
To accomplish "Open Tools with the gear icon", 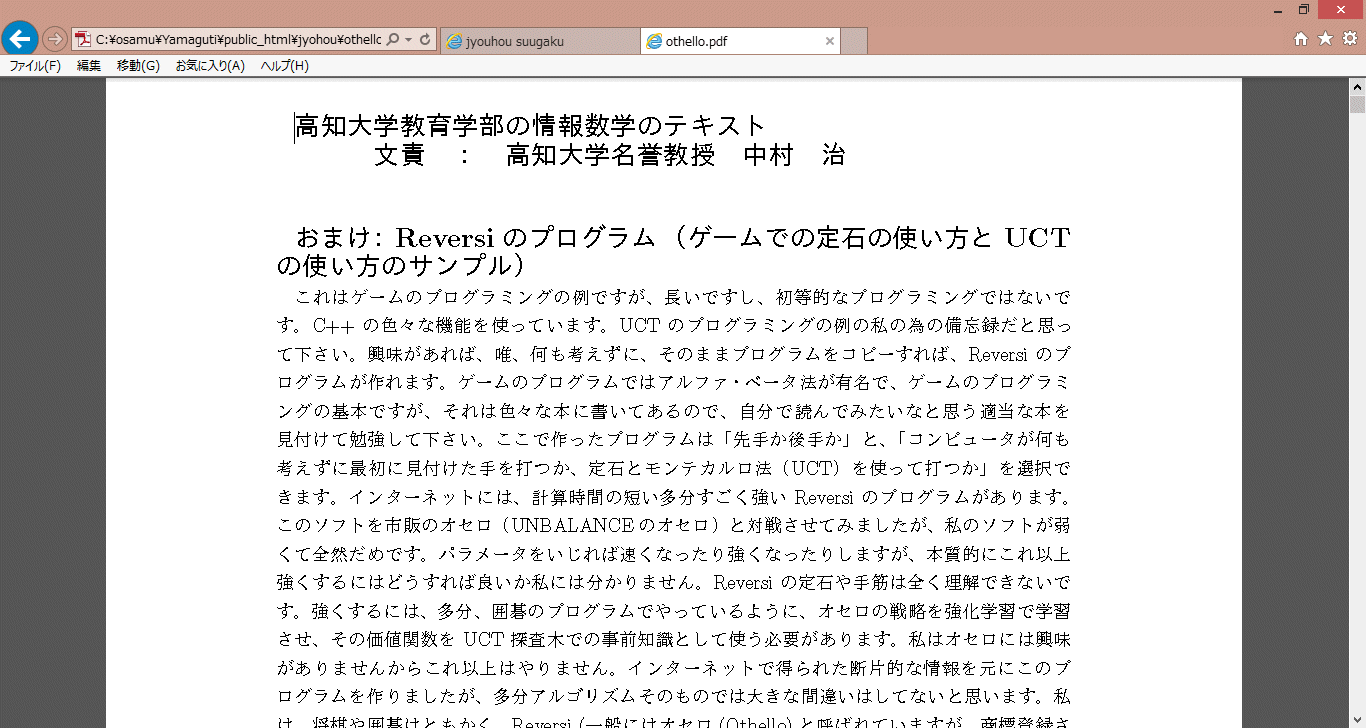I will pyautogui.click(x=1349, y=39).
